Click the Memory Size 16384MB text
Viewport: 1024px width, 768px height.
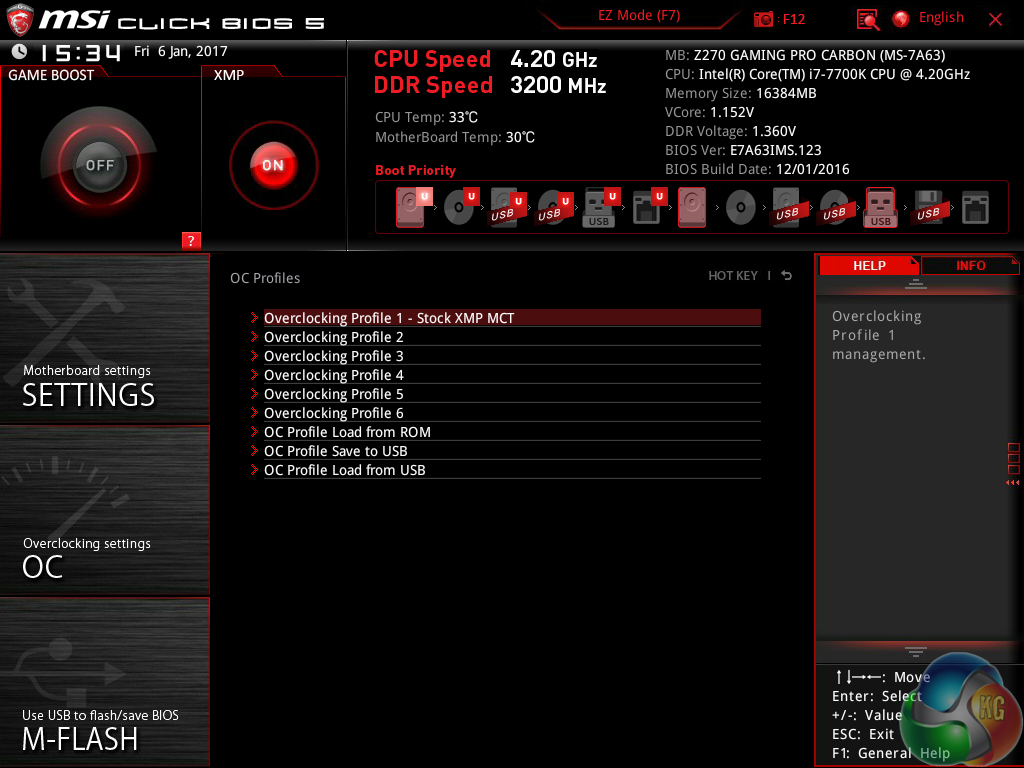[x=741, y=93]
